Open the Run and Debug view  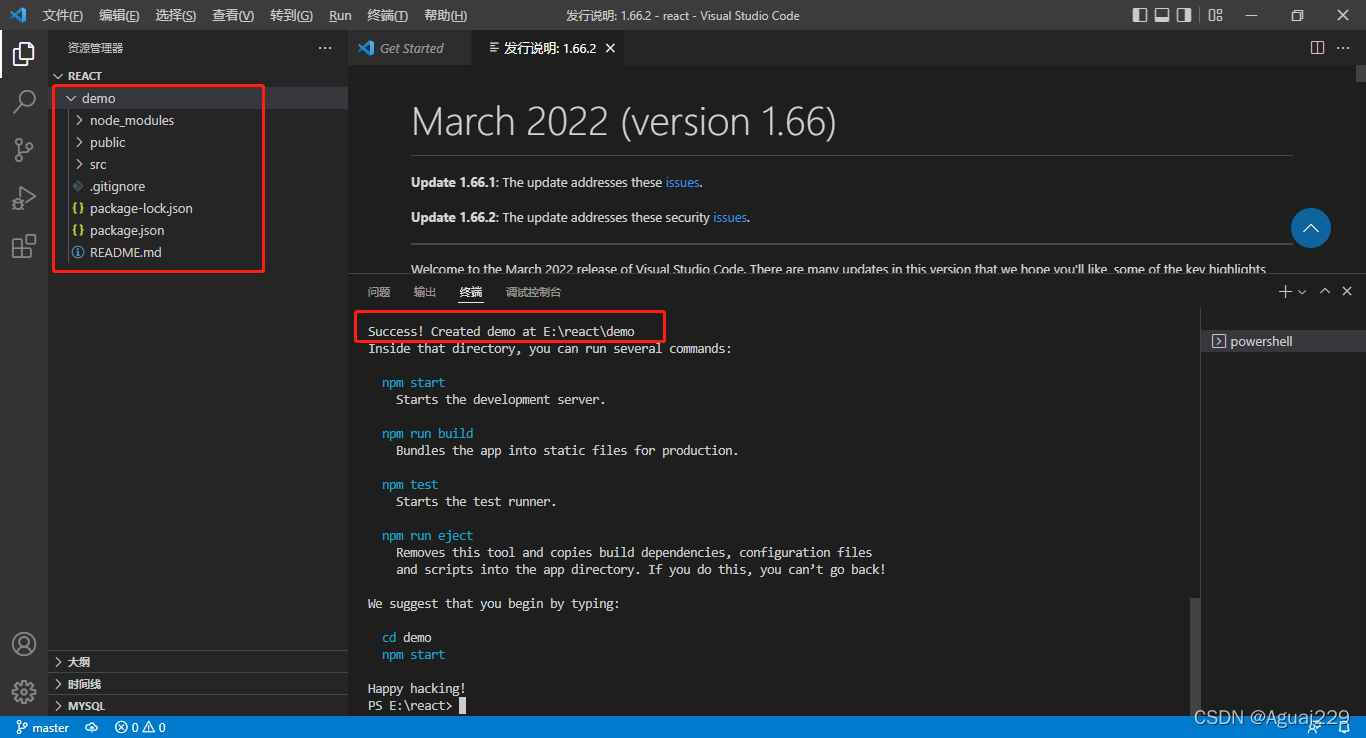tap(24, 198)
